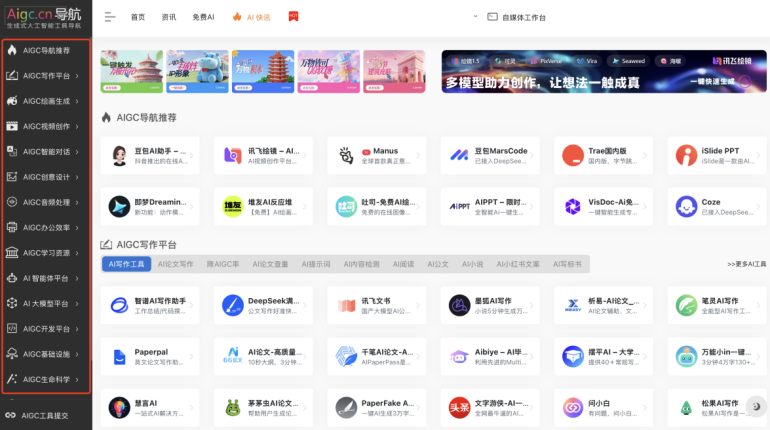Switch to the AI提示词 tab
The width and height of the screenshot is (770, 430).
point(316,264)
